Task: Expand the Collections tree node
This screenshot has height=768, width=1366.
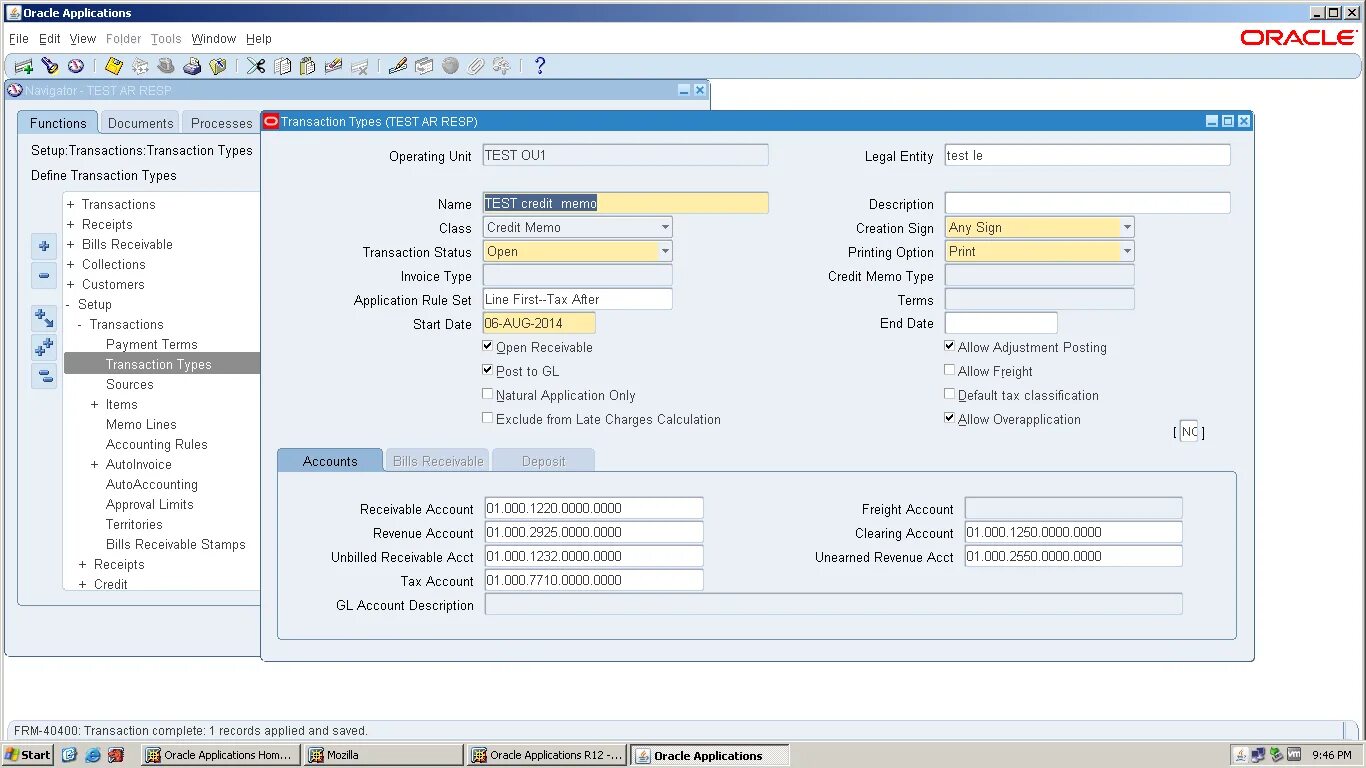Action: (x=71, y=264)
